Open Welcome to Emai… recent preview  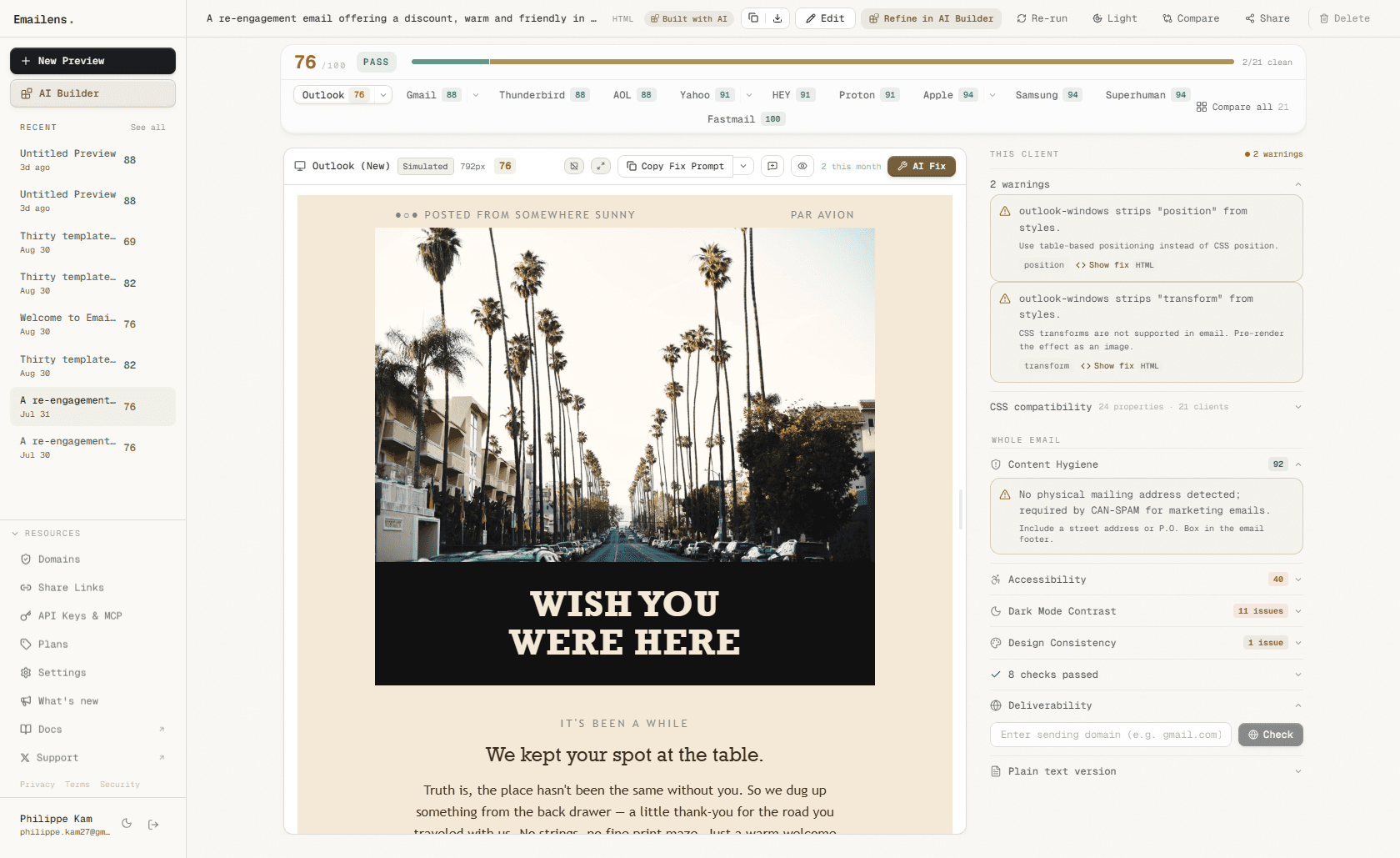92,324
